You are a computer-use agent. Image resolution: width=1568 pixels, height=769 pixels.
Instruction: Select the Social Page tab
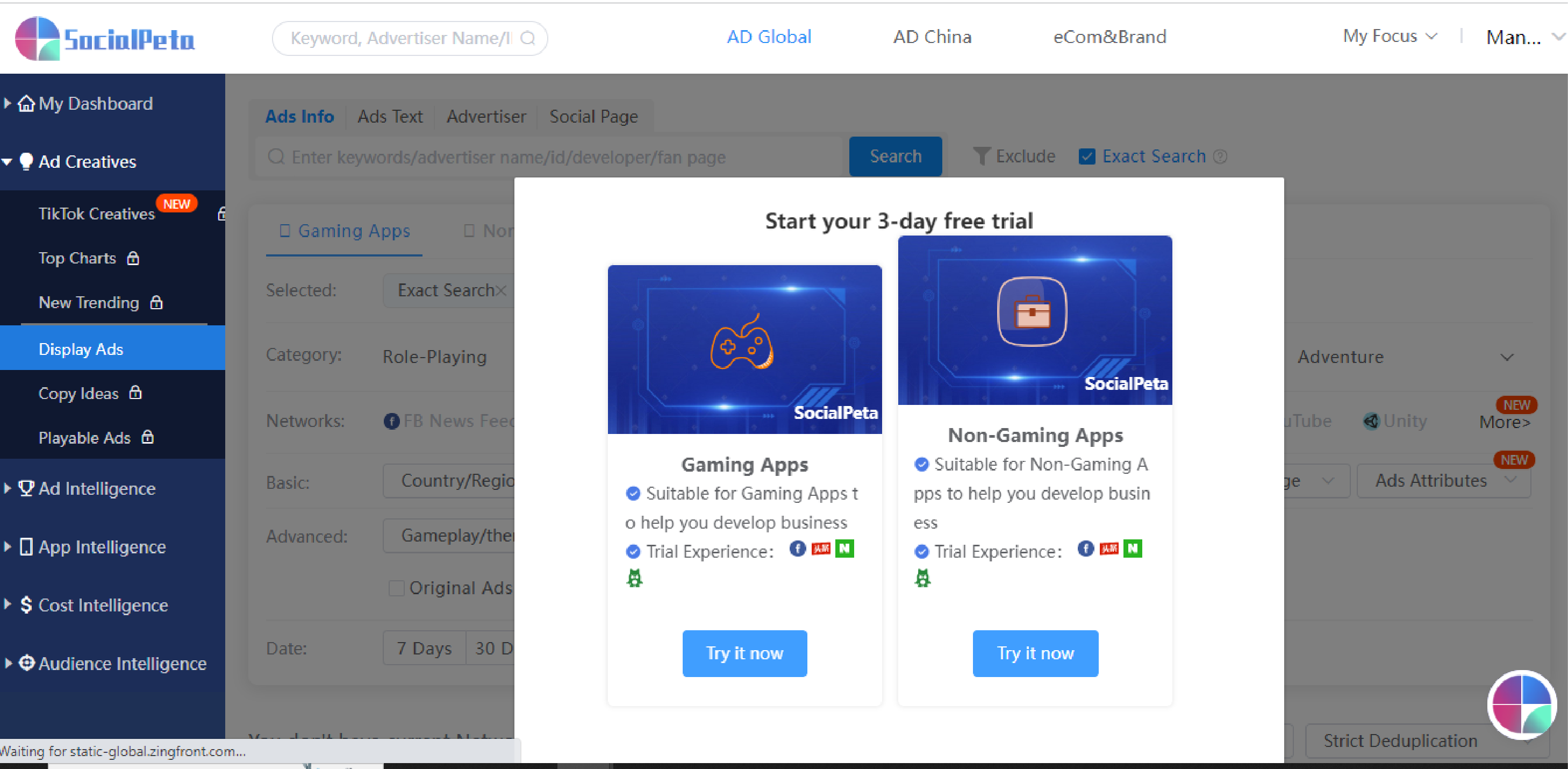coord(593,116)
